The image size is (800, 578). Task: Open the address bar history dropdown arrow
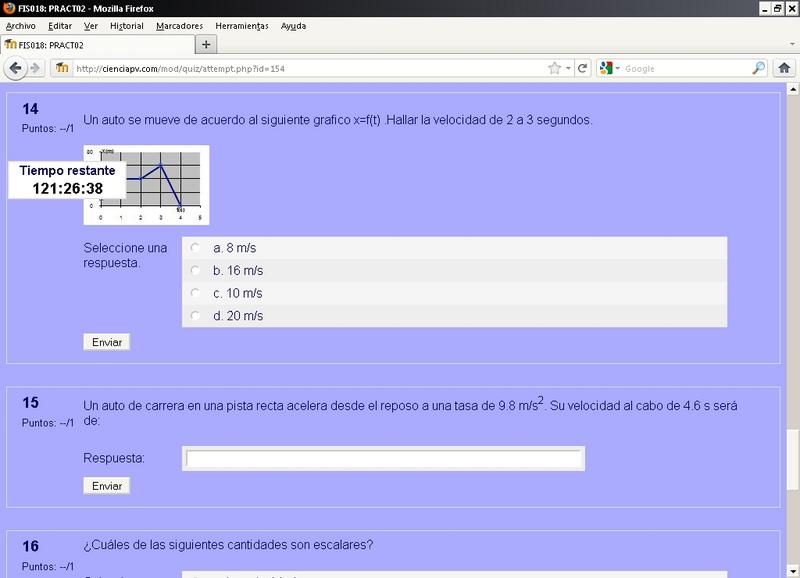point(568,68)
